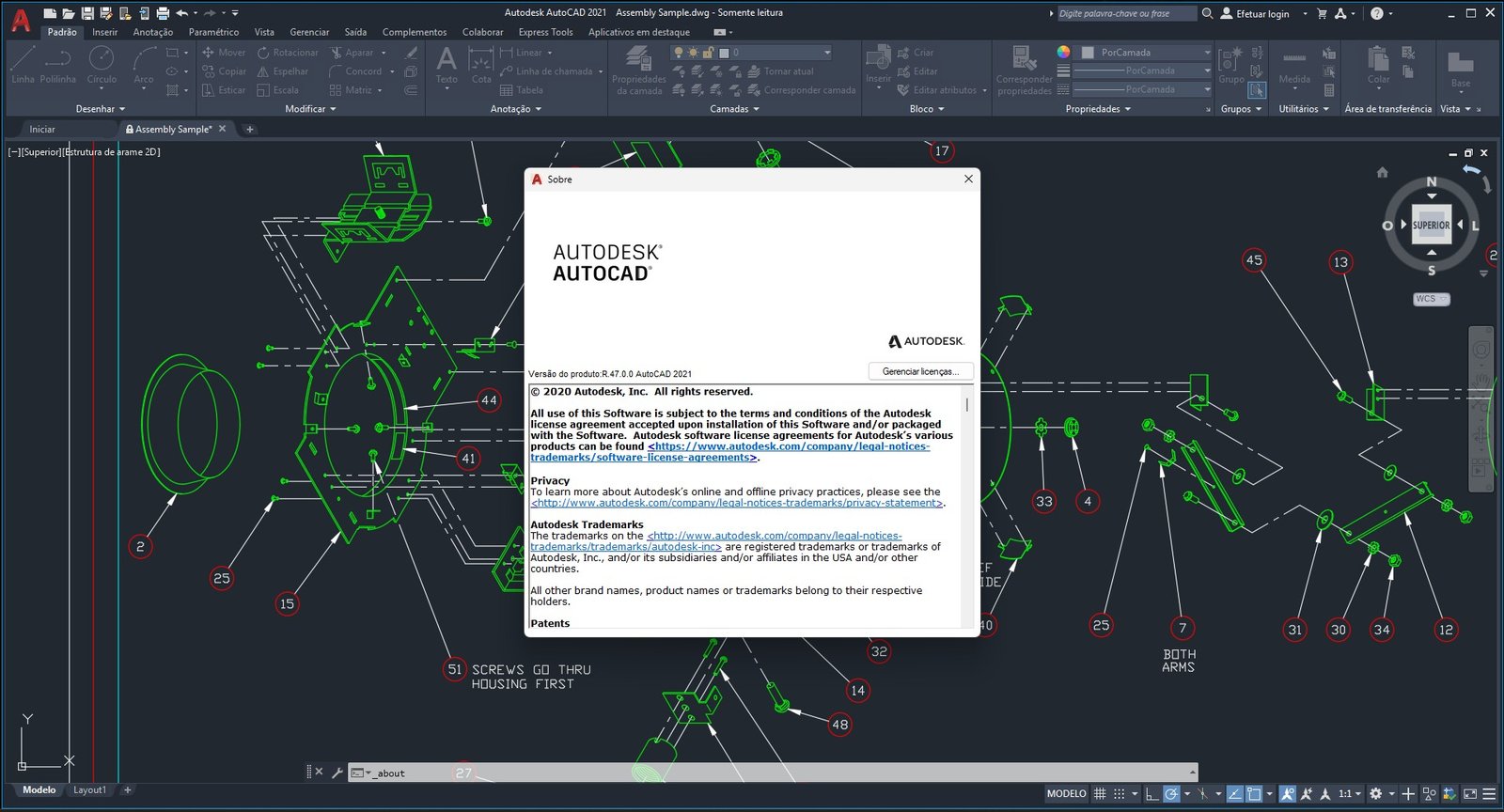This screenshot has width=1504, height=812.
Task: Click the object color wheel swatch
Action: [1063, 52]
